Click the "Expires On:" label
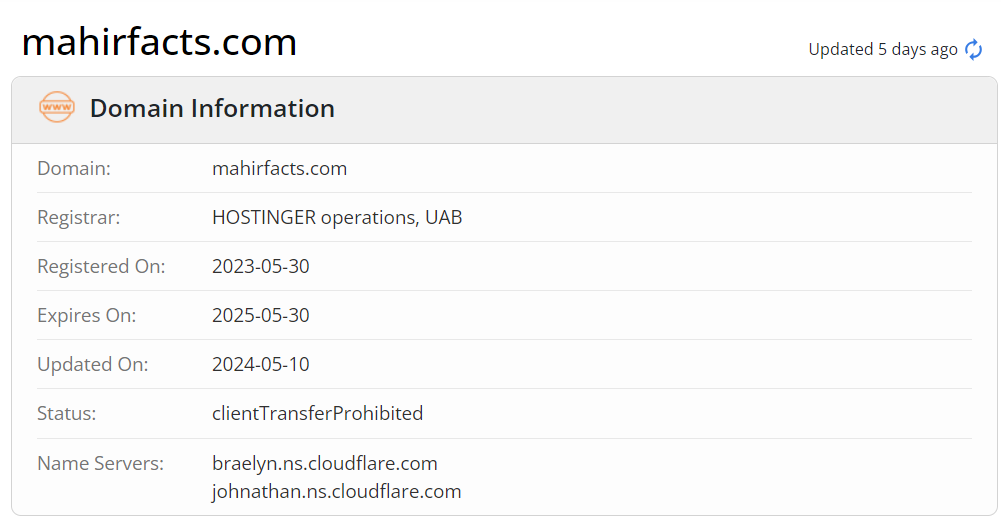The height and width of the screenshot is (530, 1001). click(x=86, y=315)
